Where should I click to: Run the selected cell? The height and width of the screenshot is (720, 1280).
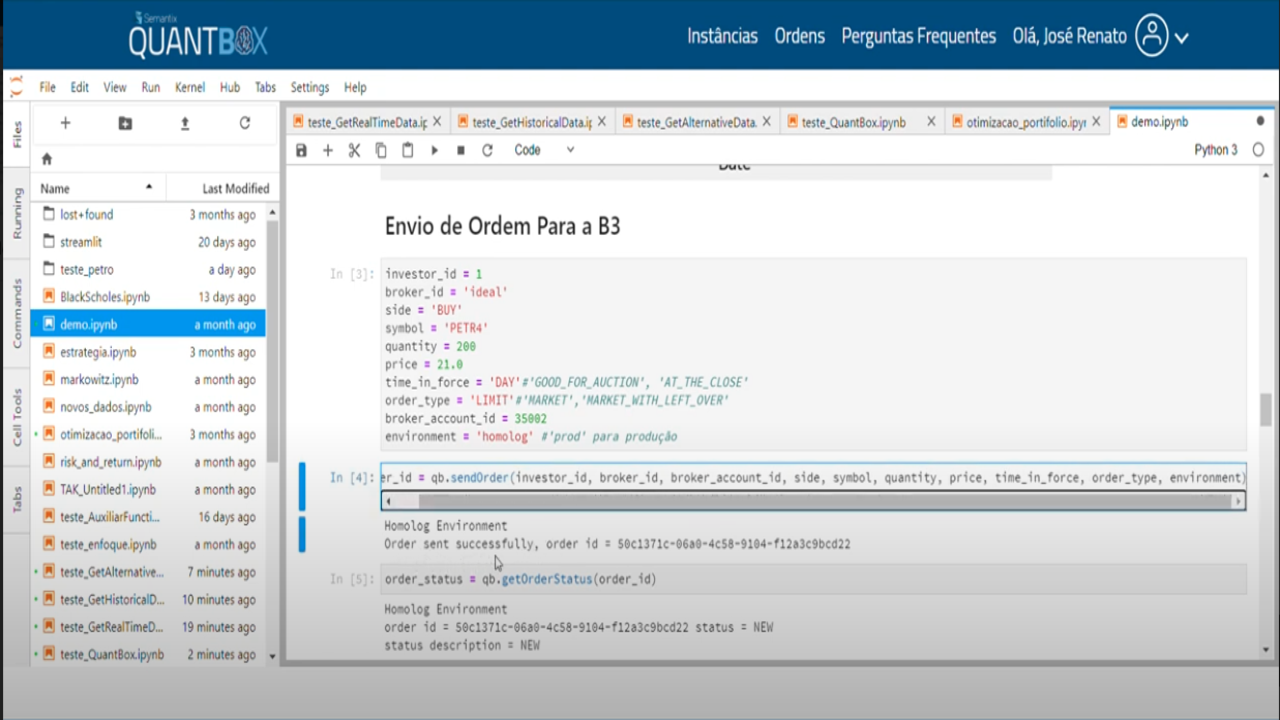pos(434,150)
